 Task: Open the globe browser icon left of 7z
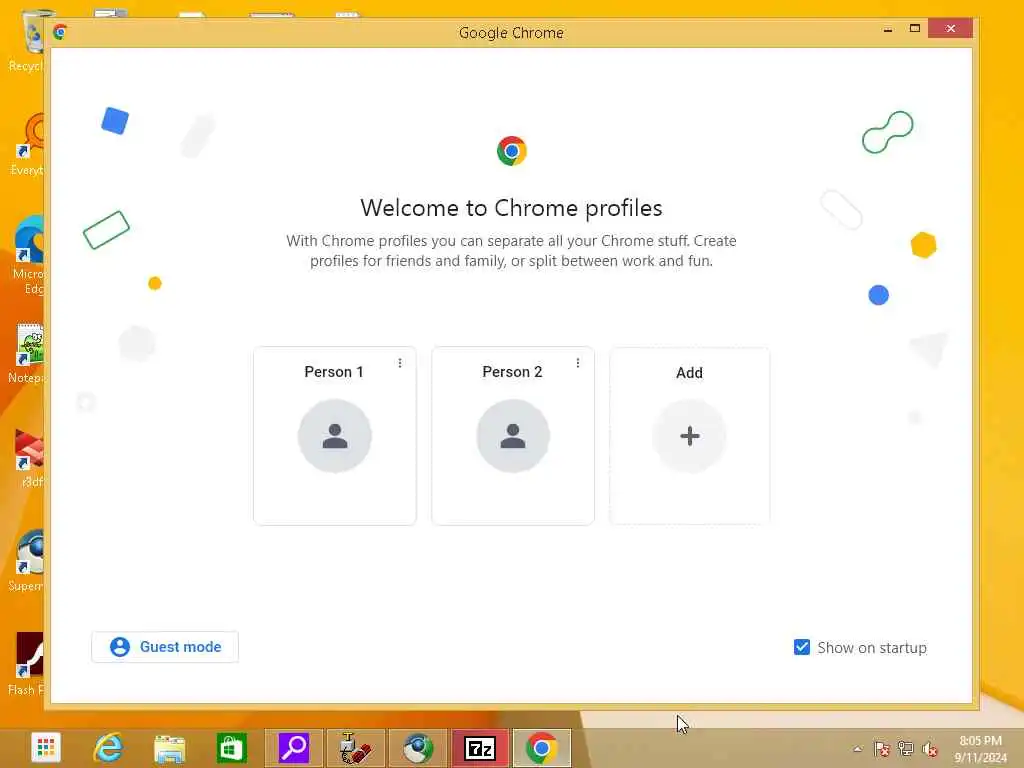pos(418,748)
